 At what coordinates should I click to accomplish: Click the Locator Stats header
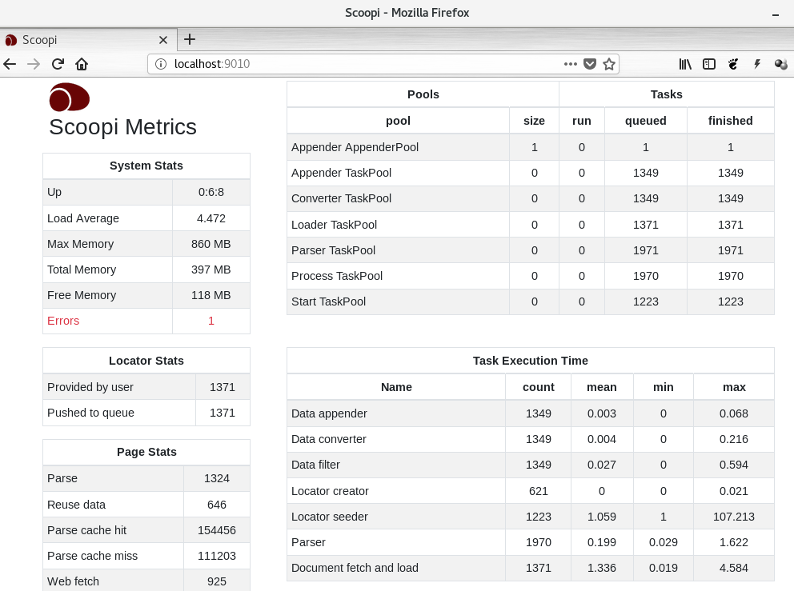pos(146,361)
